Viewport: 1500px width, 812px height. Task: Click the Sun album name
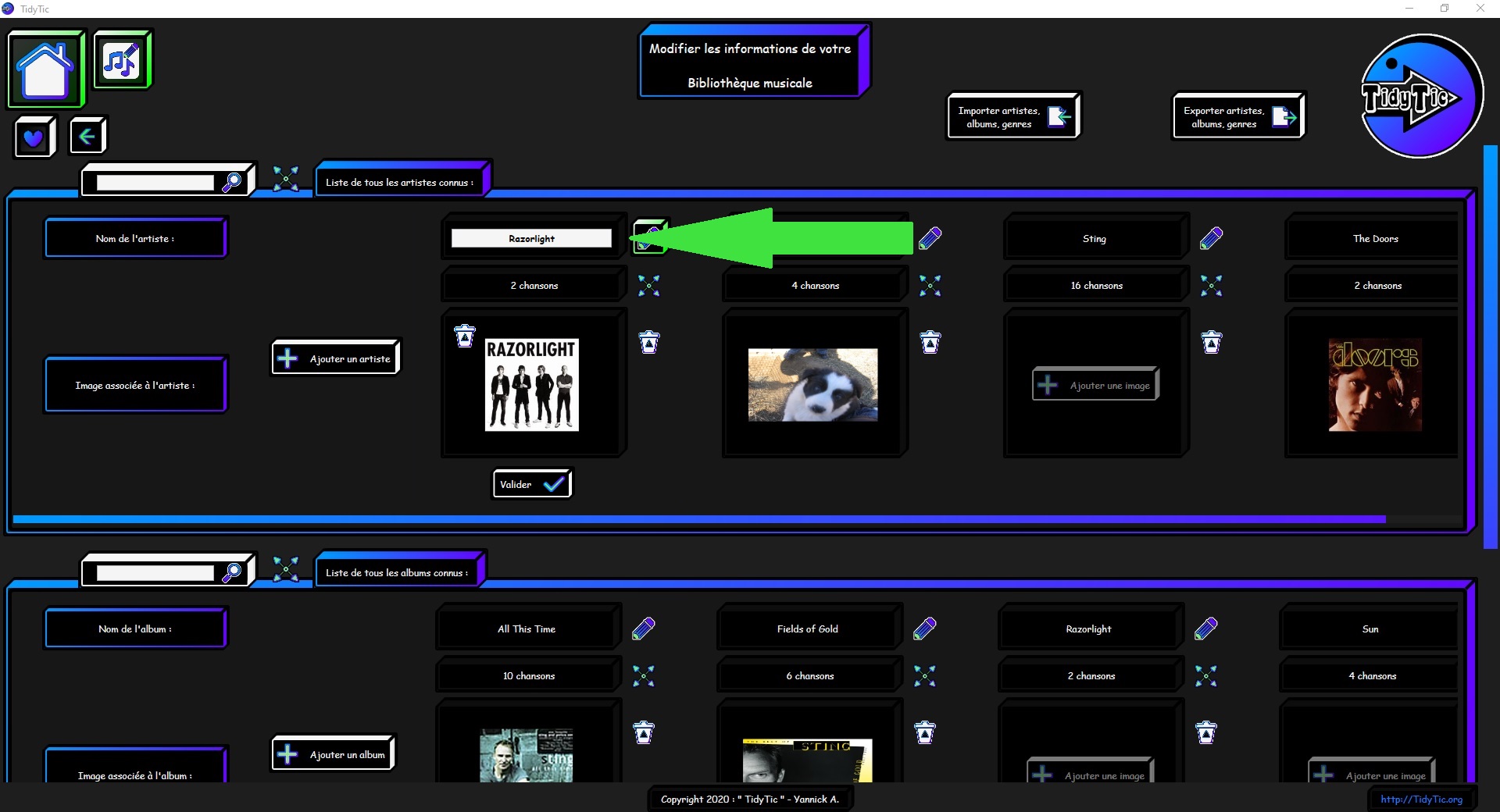point(1370,629)
